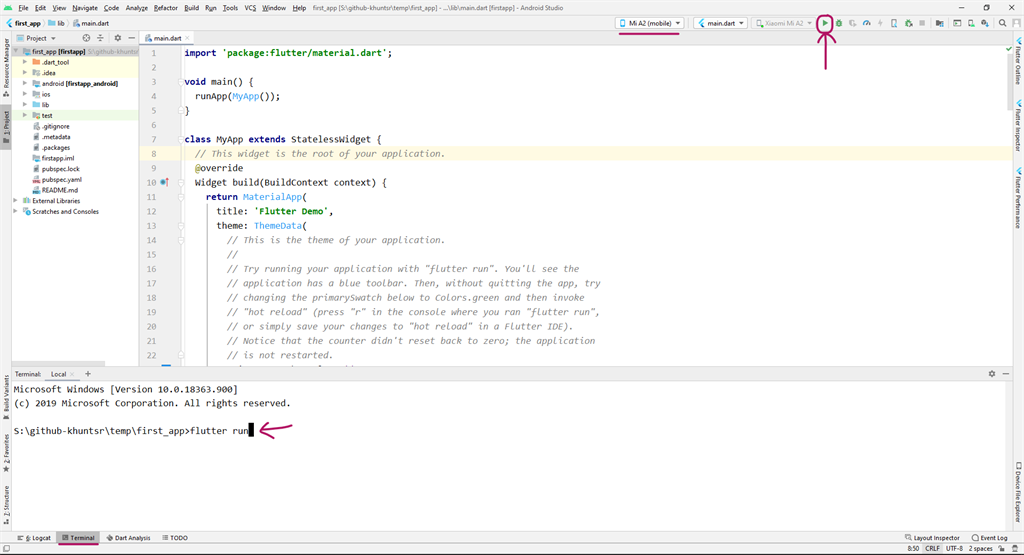
Task: Open the VCS menu
Action: click(250, 8)
